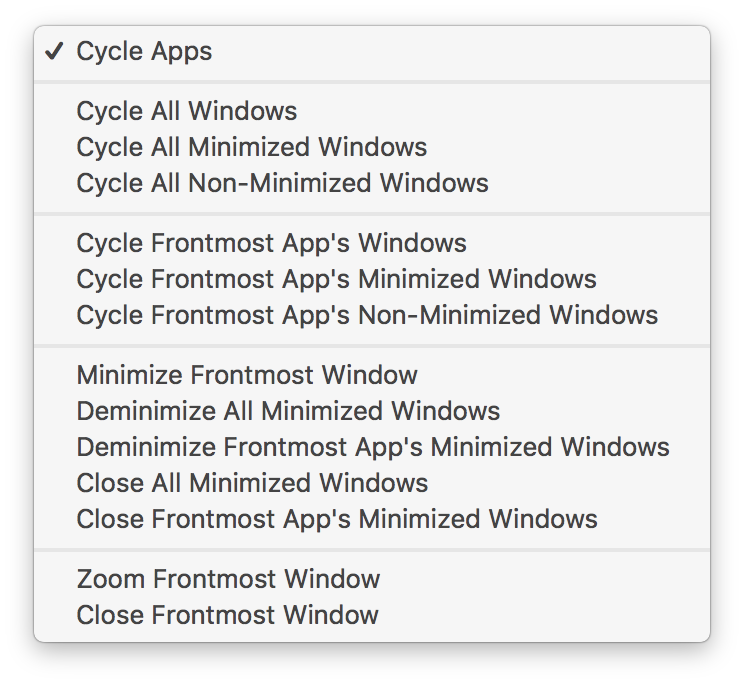Pick Deminimize Frontmost App's Minimized Windows
The width and height of the screenshot is (744, 684).
tap(373, 447)
